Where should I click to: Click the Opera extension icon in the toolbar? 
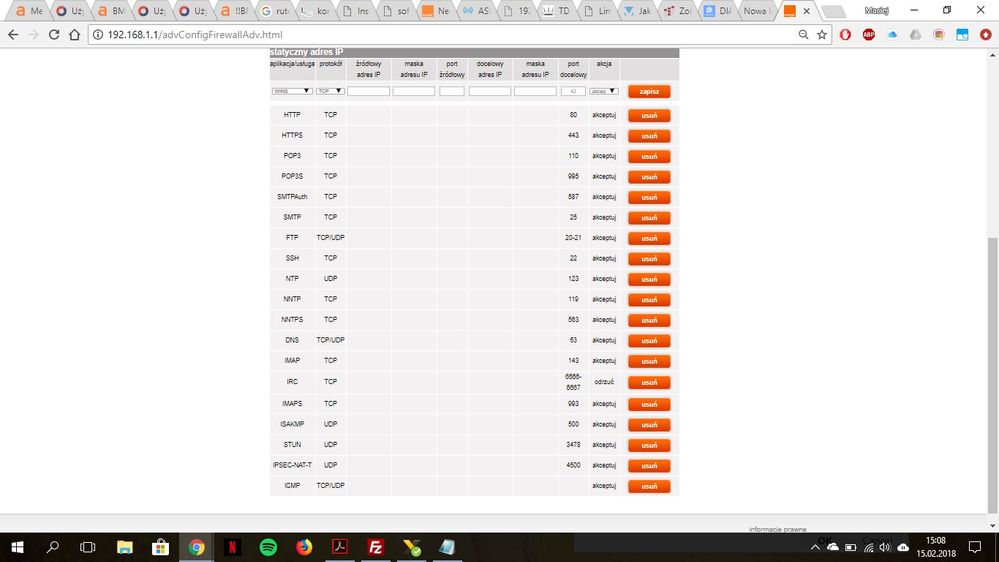pyautogui.click(x=845, y=34)
